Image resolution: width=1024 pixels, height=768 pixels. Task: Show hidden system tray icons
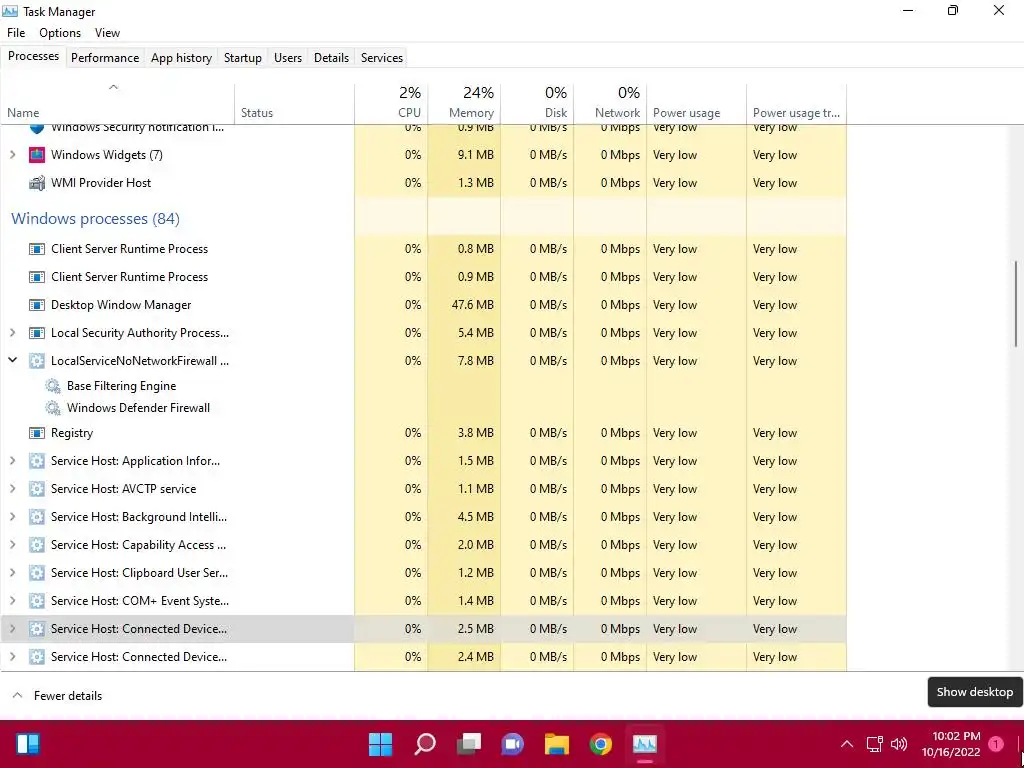(847, 744)
